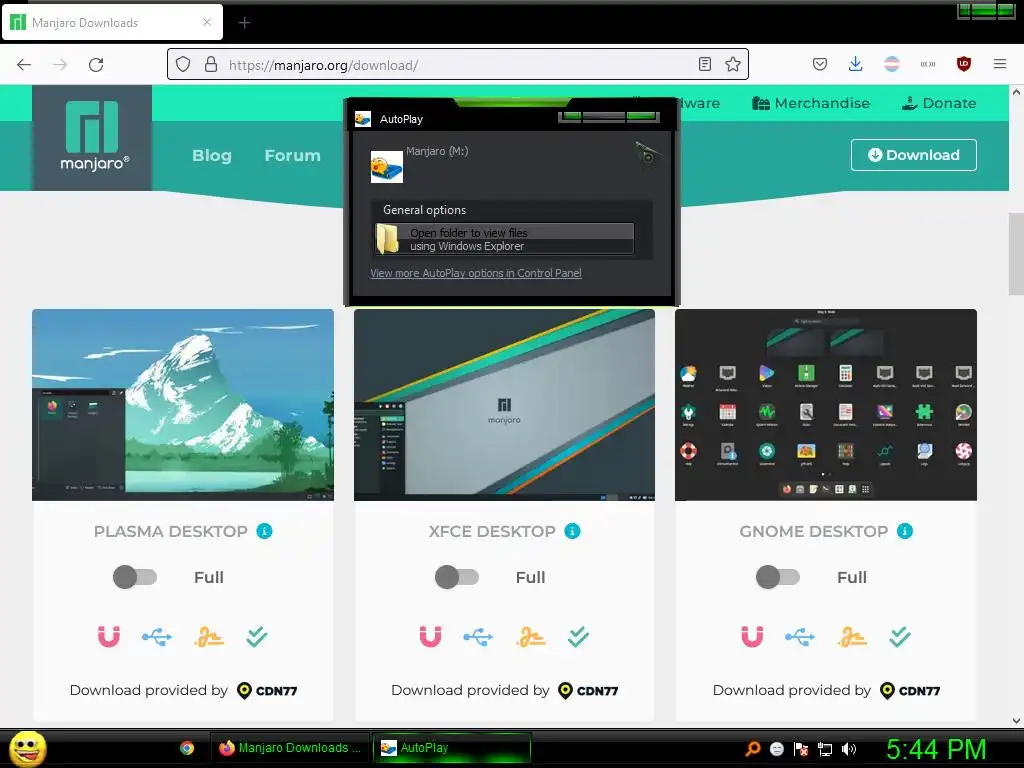Image resolution: width=1024 pixels, height=768 pixels.
Task: Click GNOME USB image download icon
Action: click(800, 636)
